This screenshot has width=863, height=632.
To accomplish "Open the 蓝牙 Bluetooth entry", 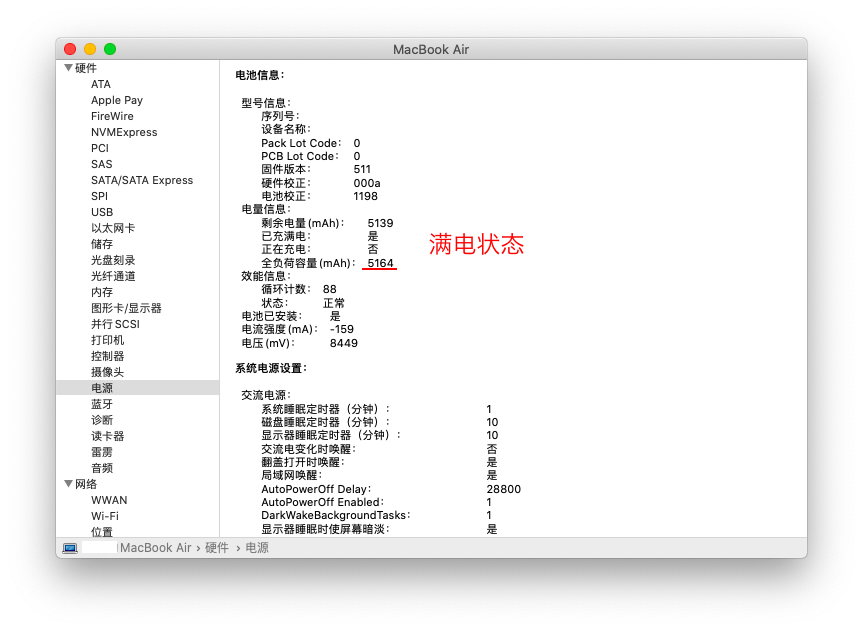I will click(x=102, y=404).
